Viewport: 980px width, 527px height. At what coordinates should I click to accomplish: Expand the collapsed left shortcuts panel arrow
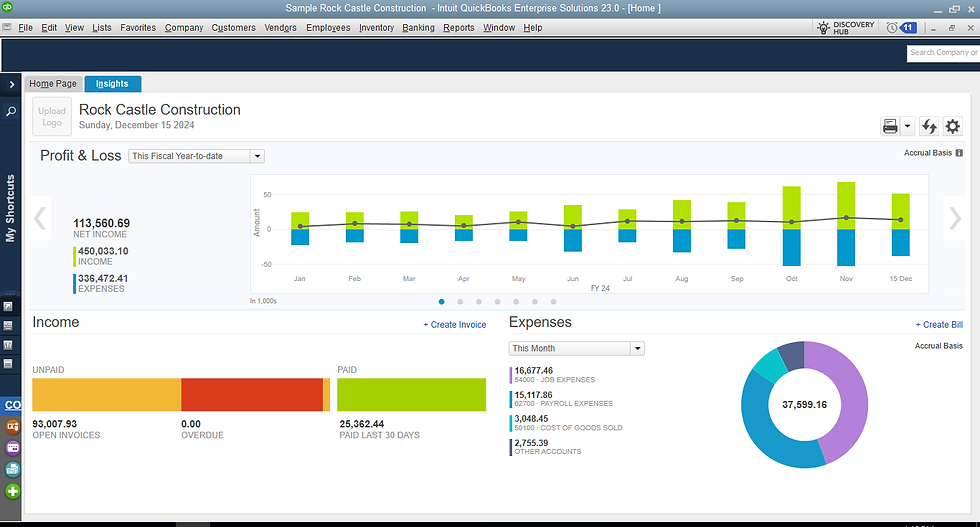tap(11, 84)
